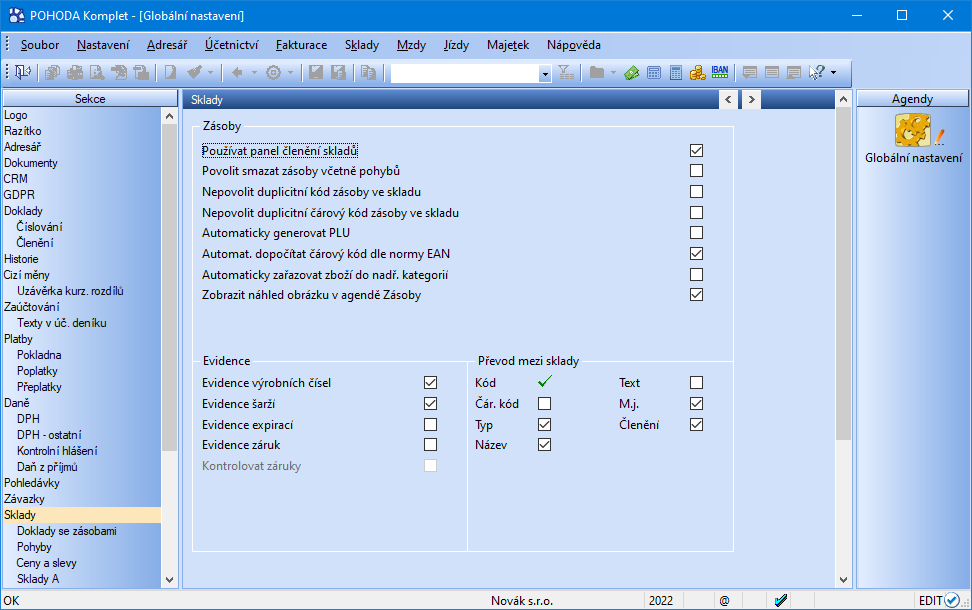Screen dimensions: 972x610
Task: Open the IBAN tool icon
Action: (720, 73)
